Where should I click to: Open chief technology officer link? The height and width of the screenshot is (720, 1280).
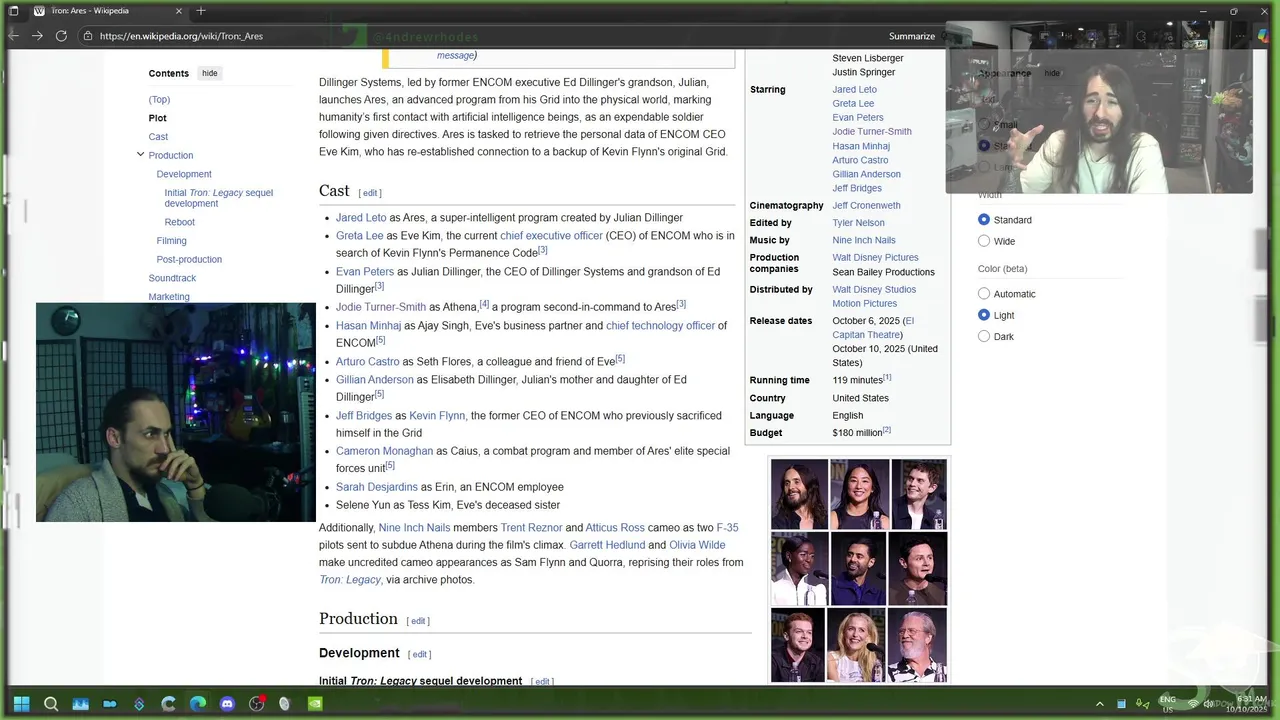click(x=660, y=326)
